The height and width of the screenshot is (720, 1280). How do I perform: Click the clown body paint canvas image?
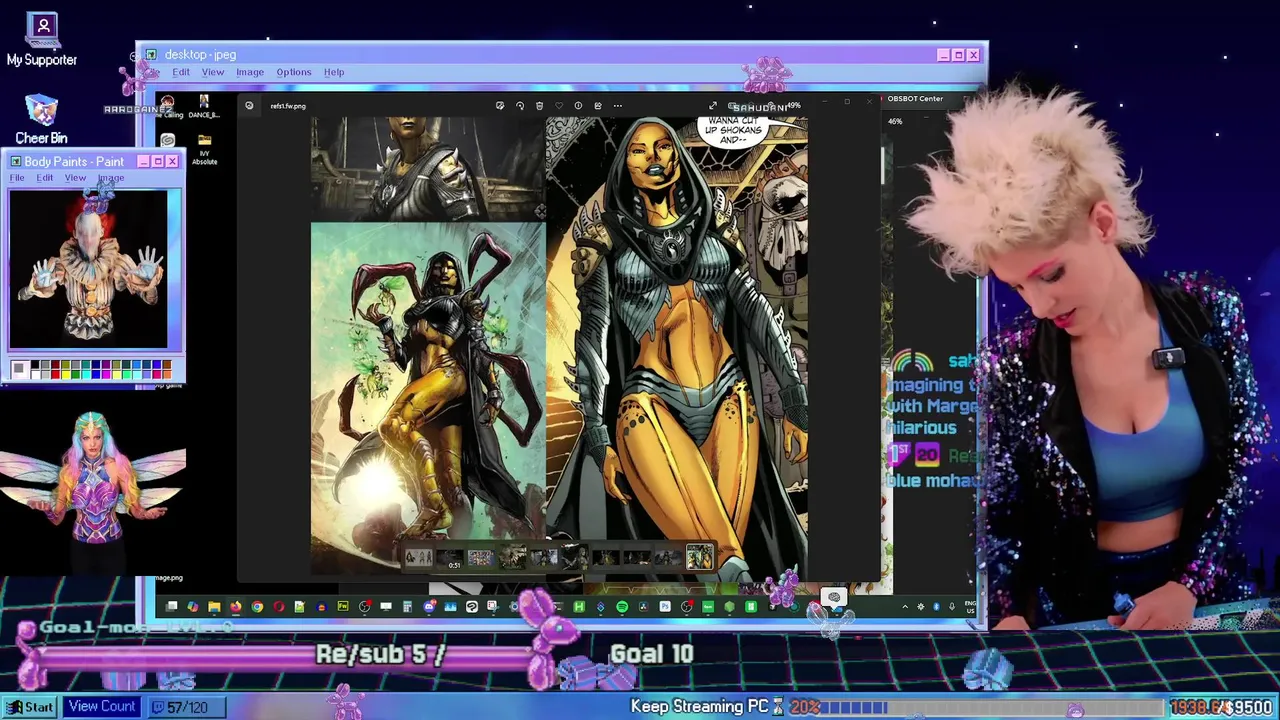[89, 270]
